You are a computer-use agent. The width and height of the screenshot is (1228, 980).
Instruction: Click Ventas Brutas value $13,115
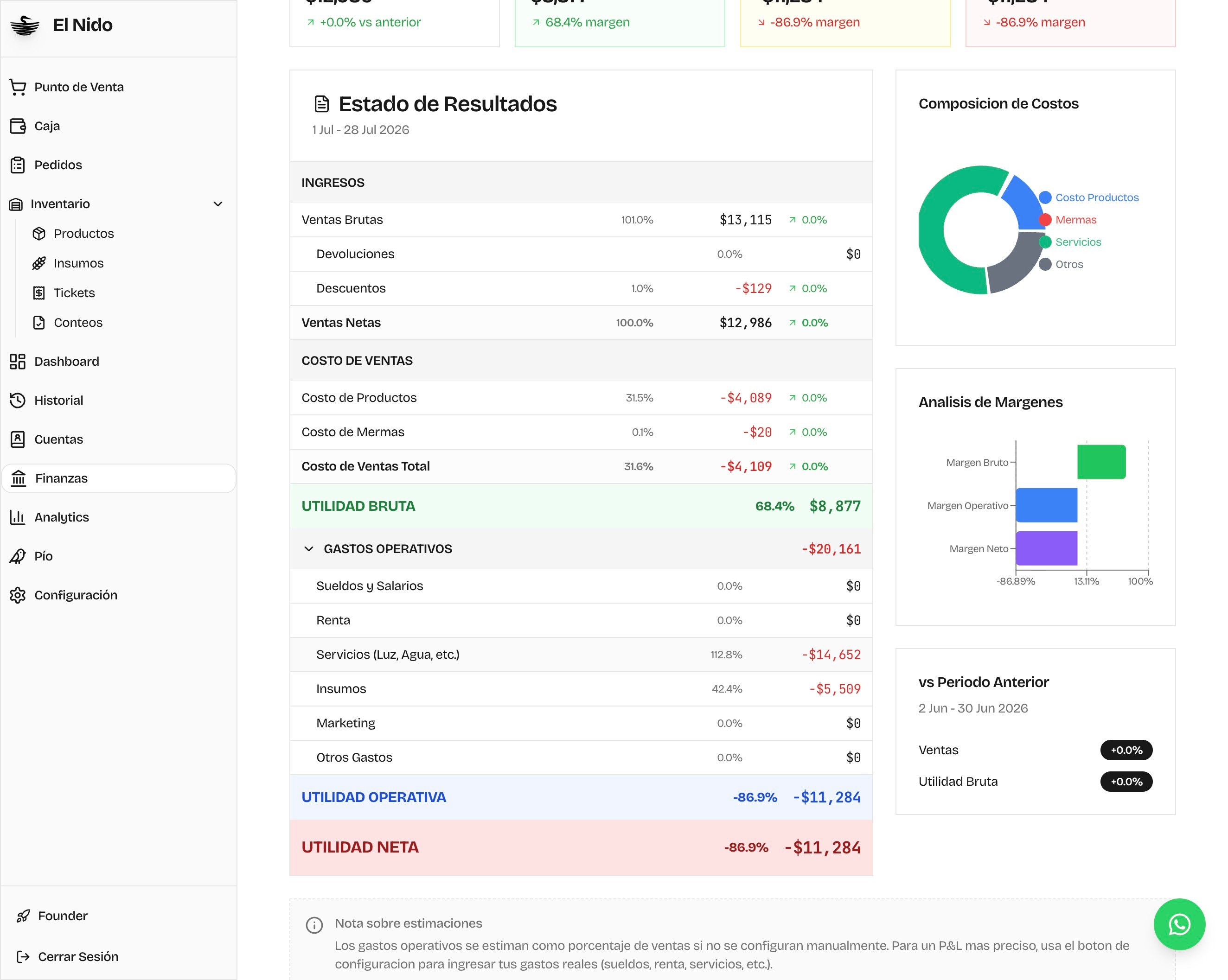(x=745, y=220)
